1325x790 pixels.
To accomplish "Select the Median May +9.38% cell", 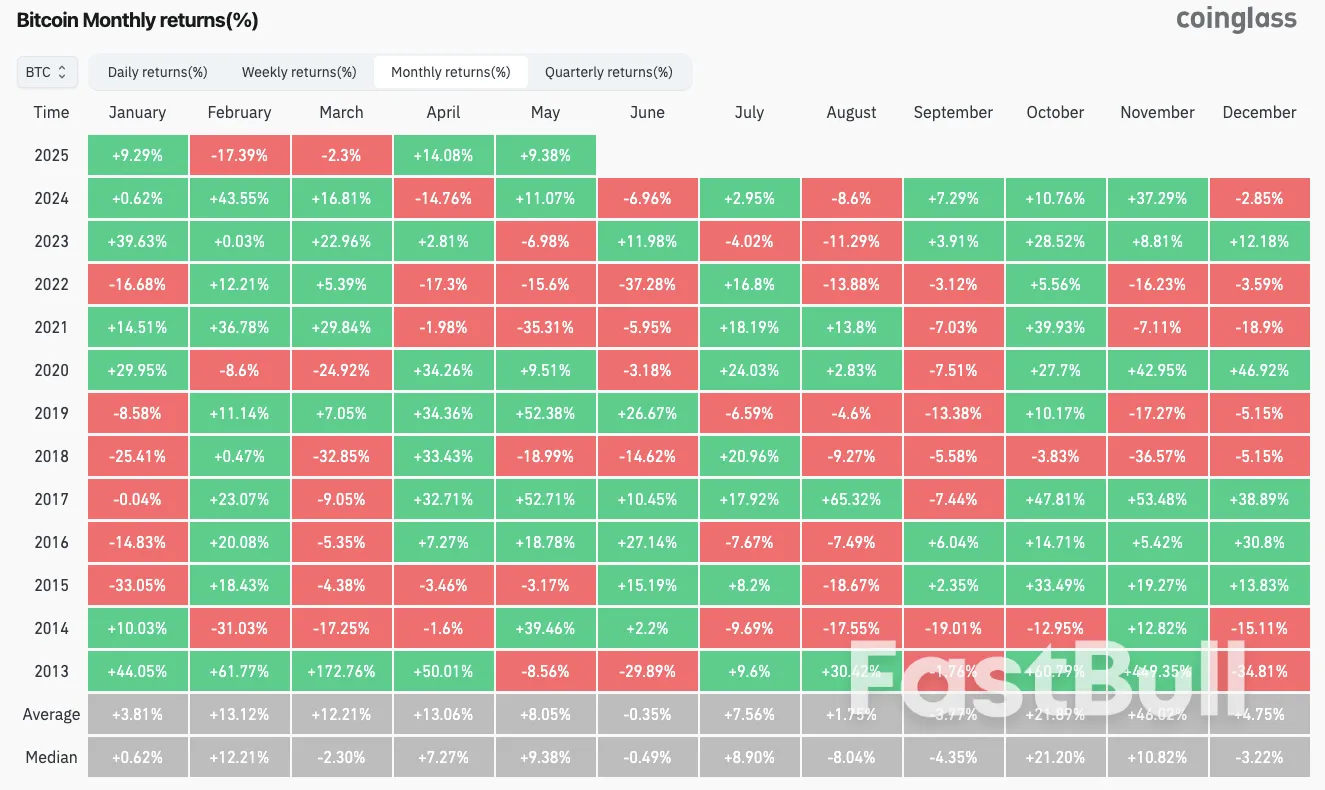I will 545,757.
